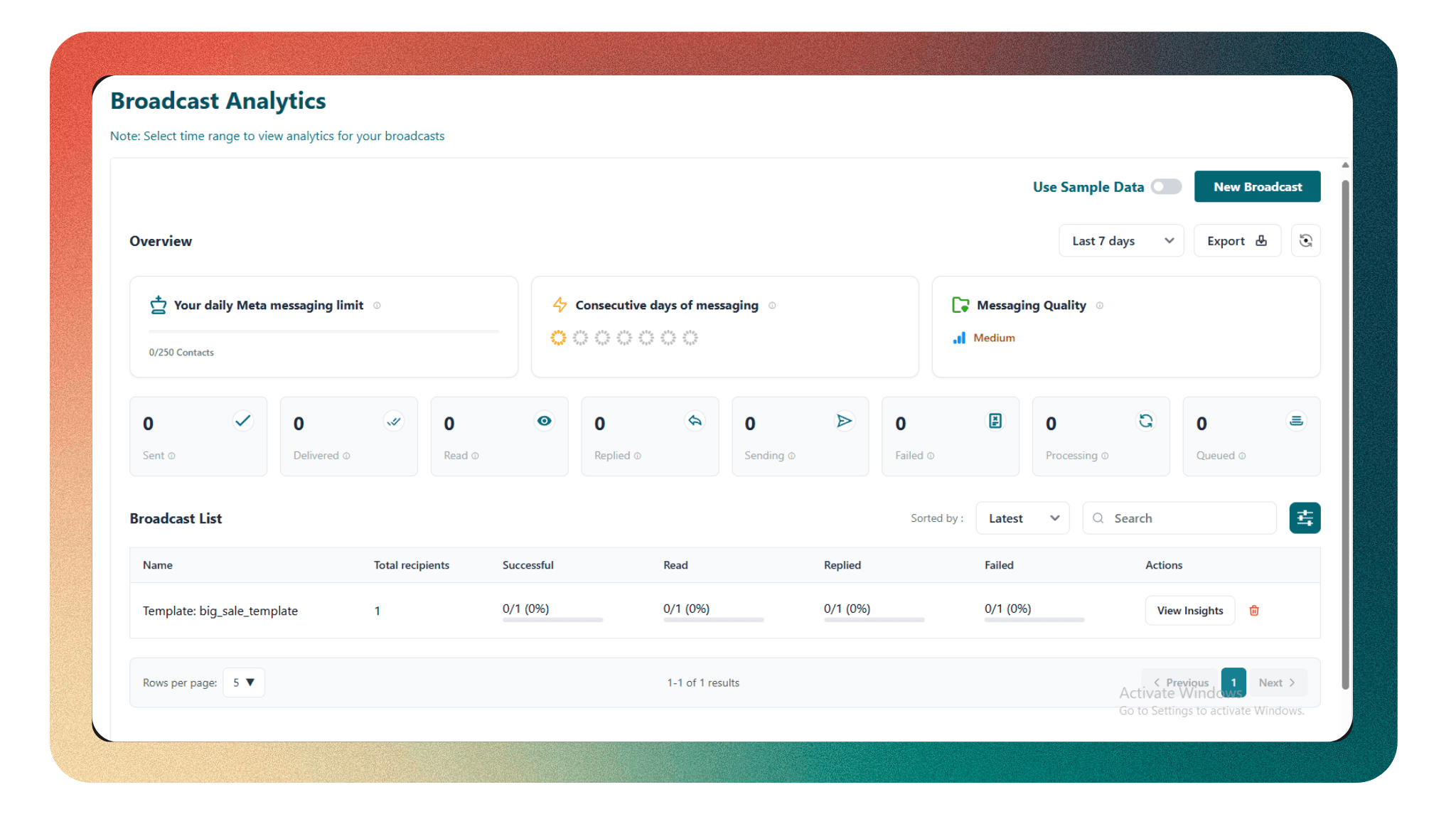The width and height of the screenshot is (1456, 819).
Task: Open the filter settings sliders button
Action: click(x=1305, y=518)
